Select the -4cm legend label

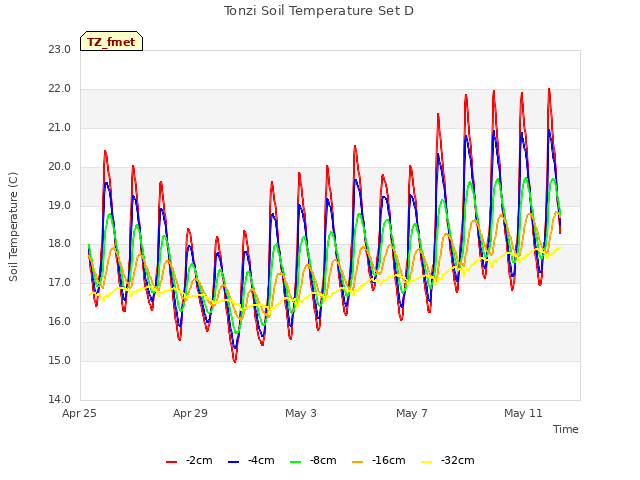(x=261, y=460)
